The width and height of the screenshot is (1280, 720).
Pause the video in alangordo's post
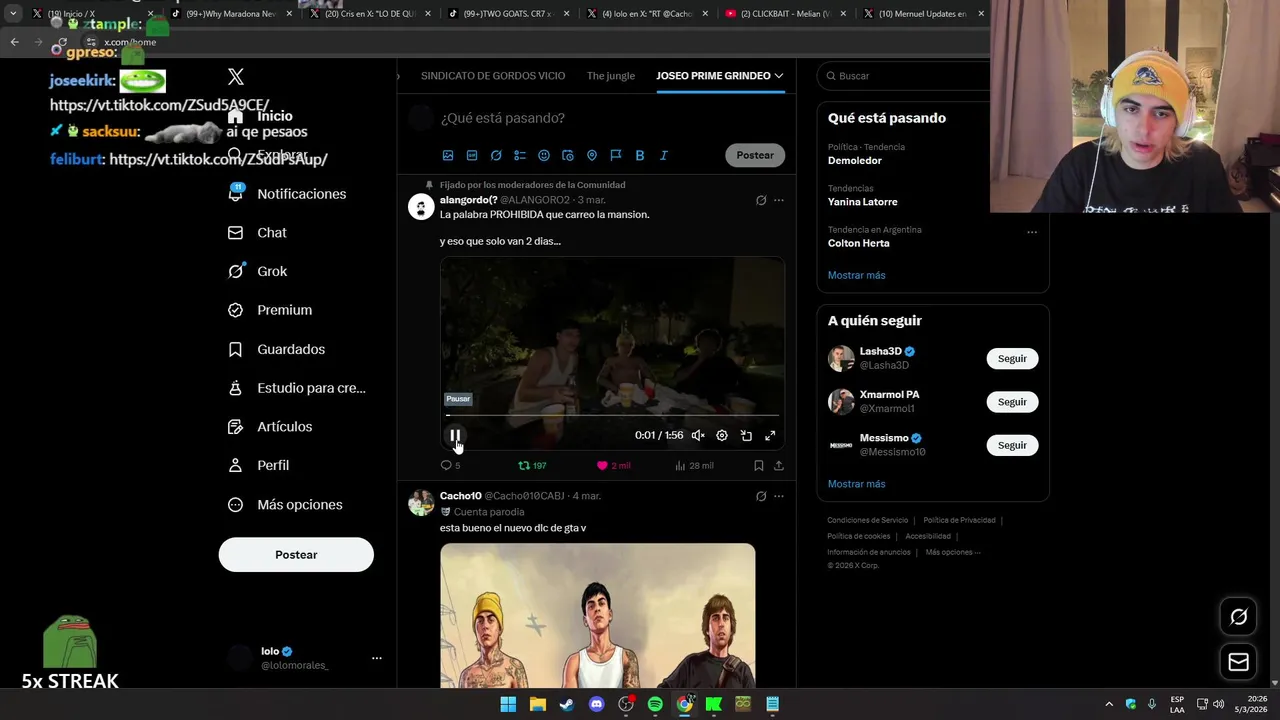[x=455, y=435]
